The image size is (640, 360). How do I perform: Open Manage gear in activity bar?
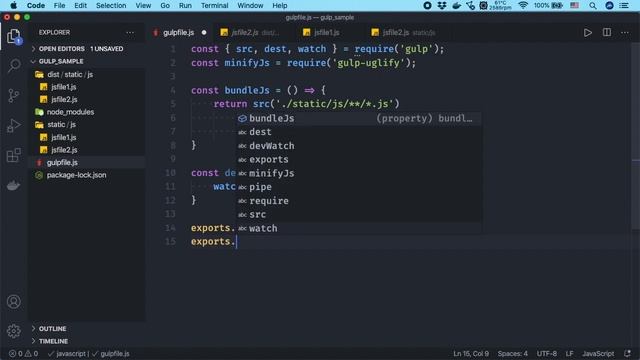14,331
